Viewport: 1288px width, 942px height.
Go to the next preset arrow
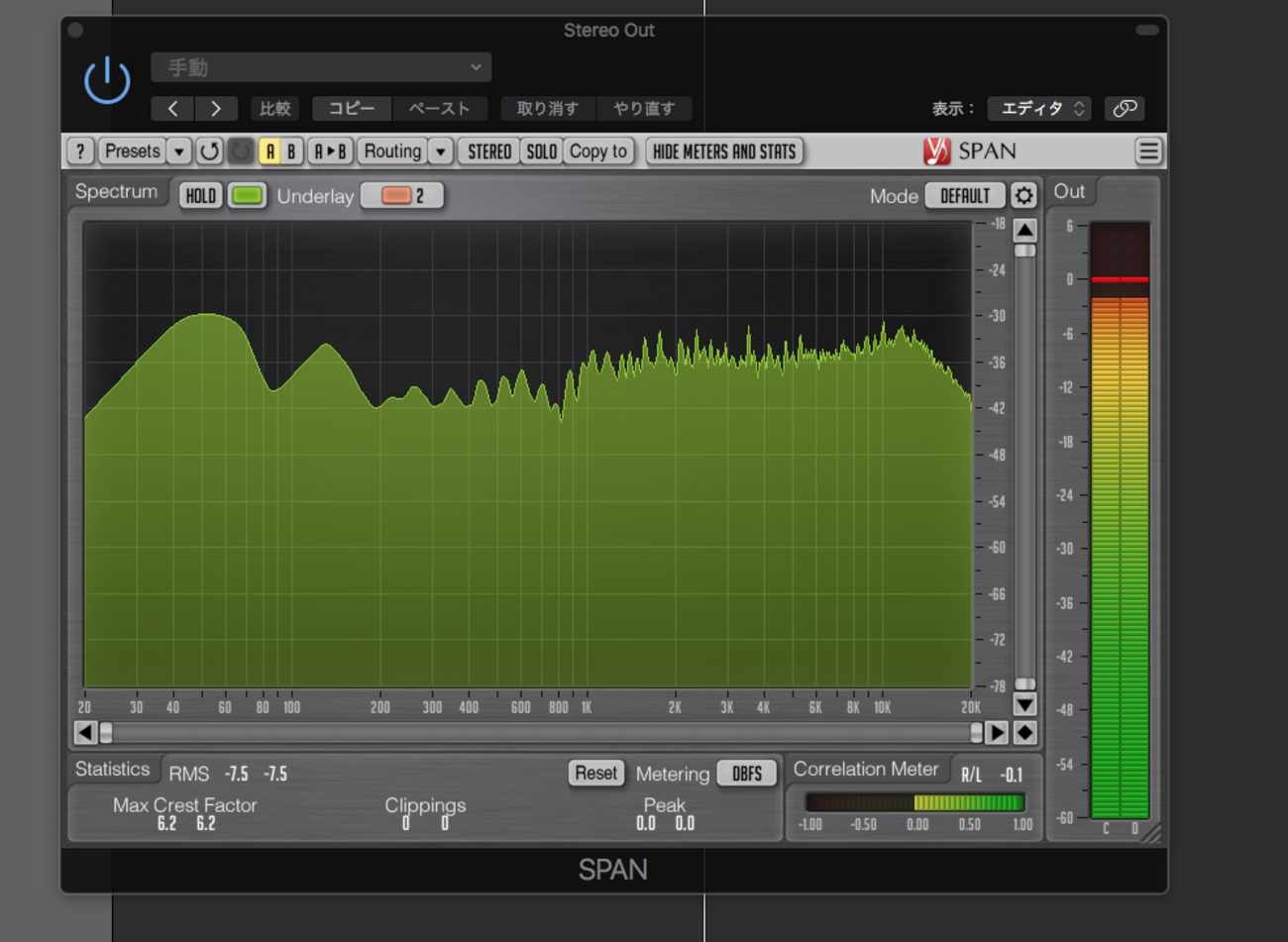pos(215,108)
